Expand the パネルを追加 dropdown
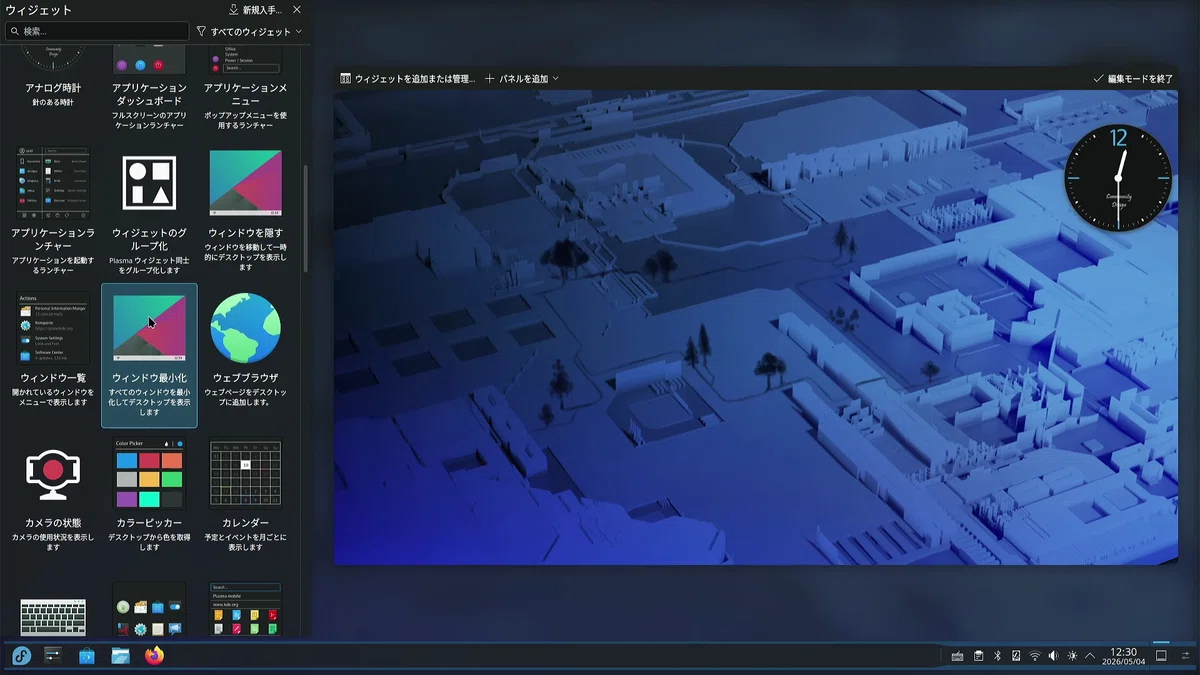Image resolution: width=1200 pixels, height=675 pixels. [522, 78]
